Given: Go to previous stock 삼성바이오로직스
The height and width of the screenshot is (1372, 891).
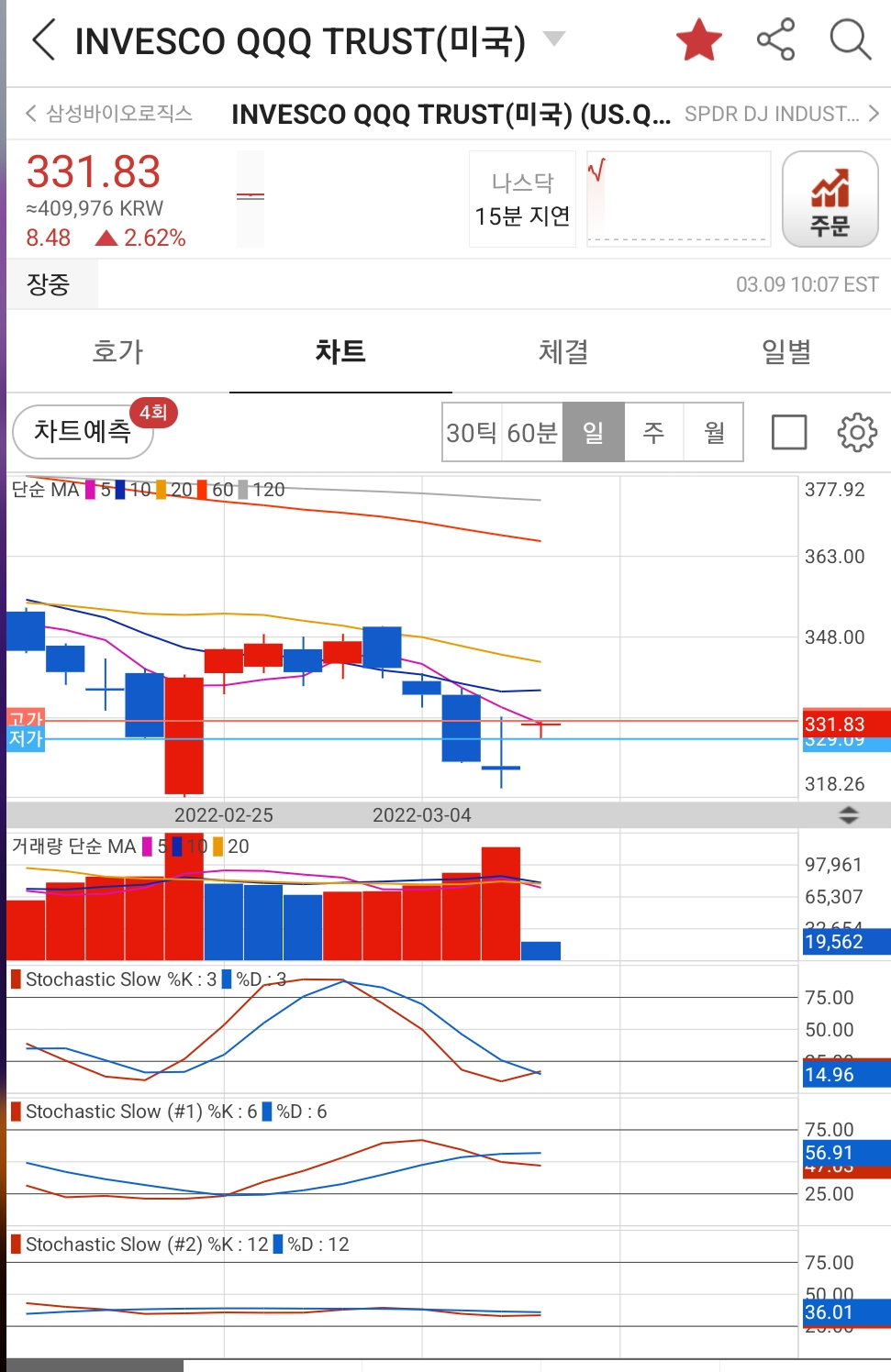Looking at the screenshot, I should click(x=109, y=114).
